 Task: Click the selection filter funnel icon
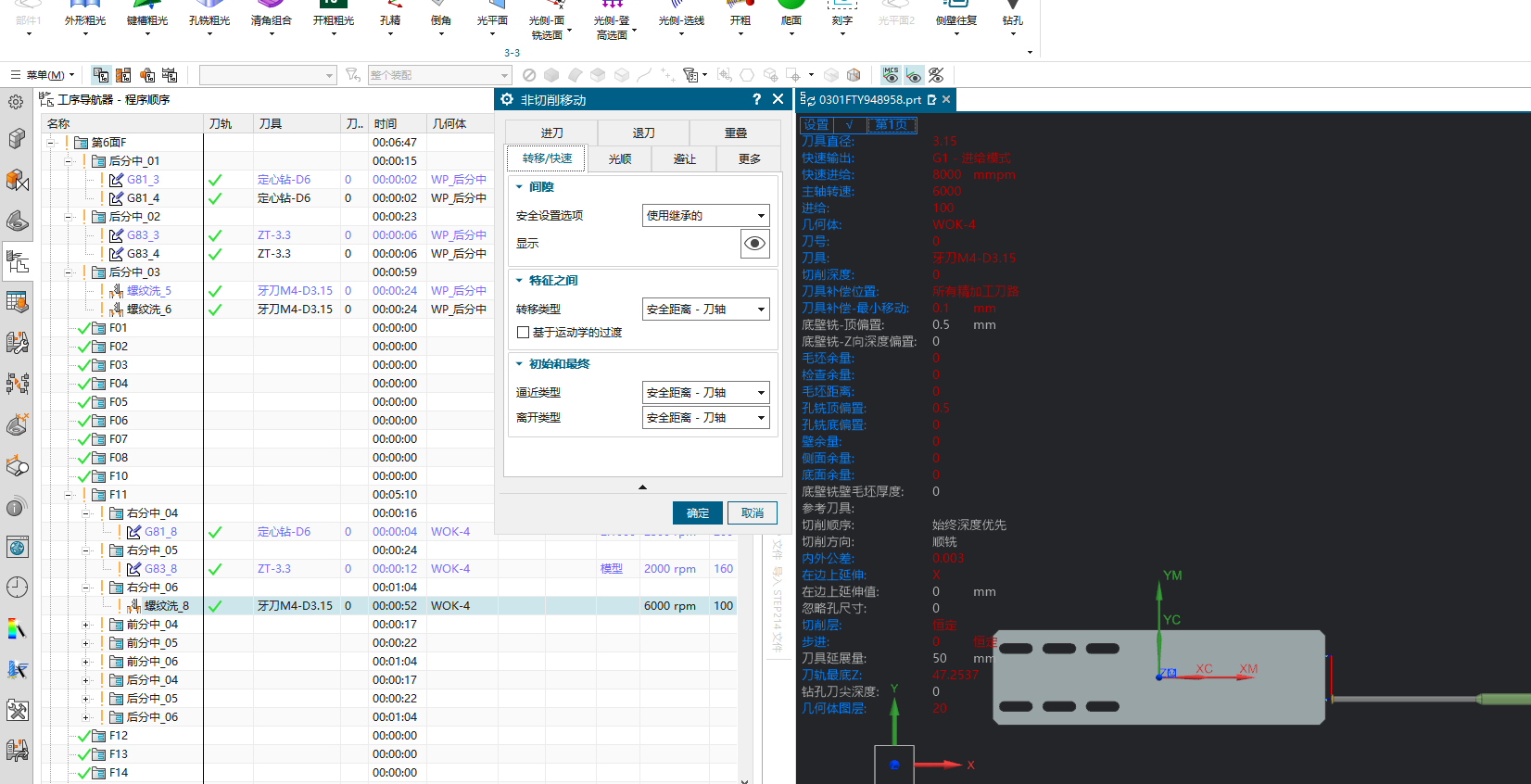pos(352,75)
